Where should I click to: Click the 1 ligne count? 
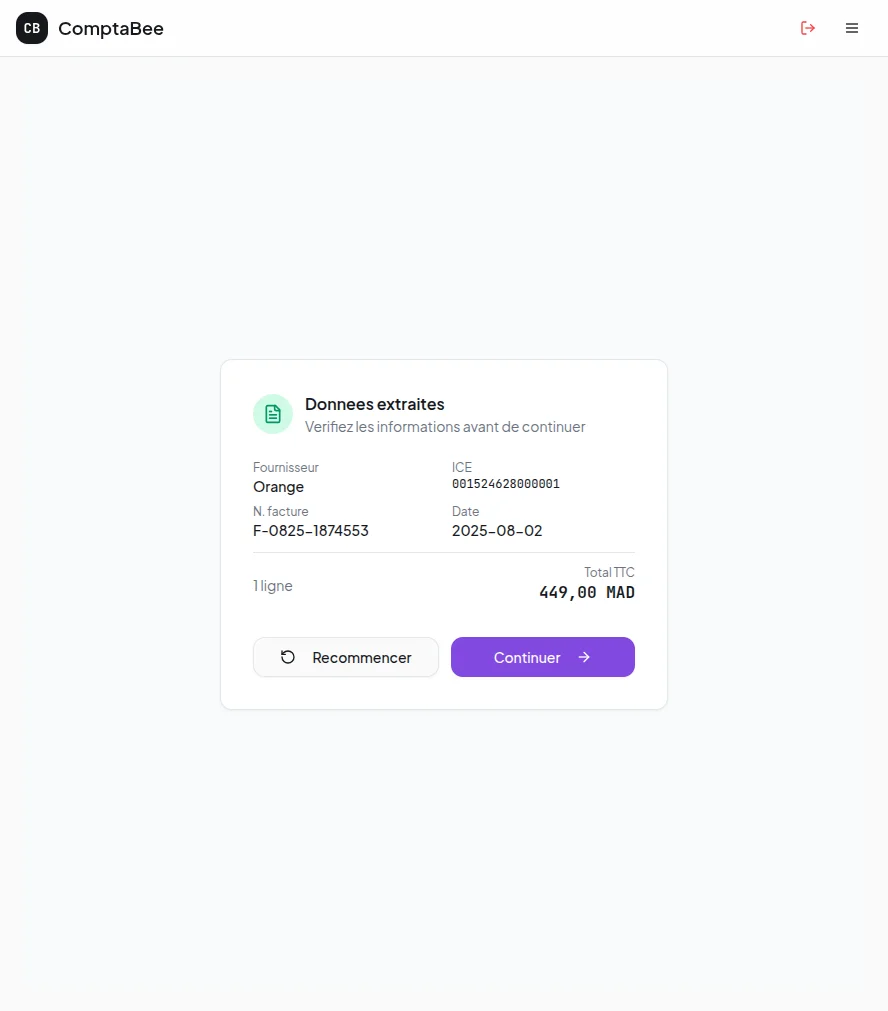[x=273, y=586]
